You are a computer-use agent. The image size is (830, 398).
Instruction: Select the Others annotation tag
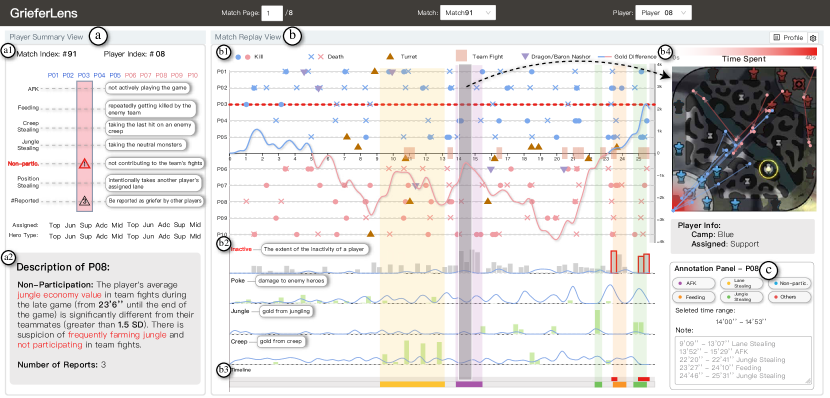[x=790, y=297]
